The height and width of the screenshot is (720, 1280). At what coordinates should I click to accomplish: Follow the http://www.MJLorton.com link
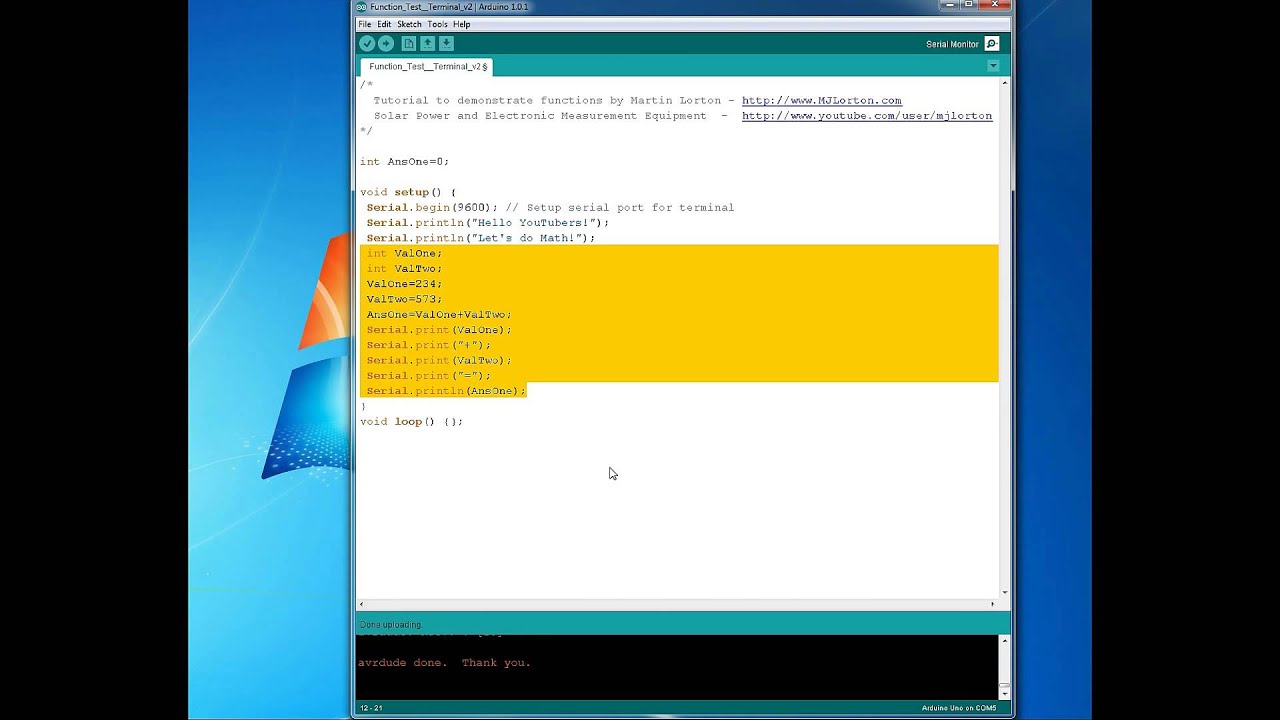click(x=822, y=101)
